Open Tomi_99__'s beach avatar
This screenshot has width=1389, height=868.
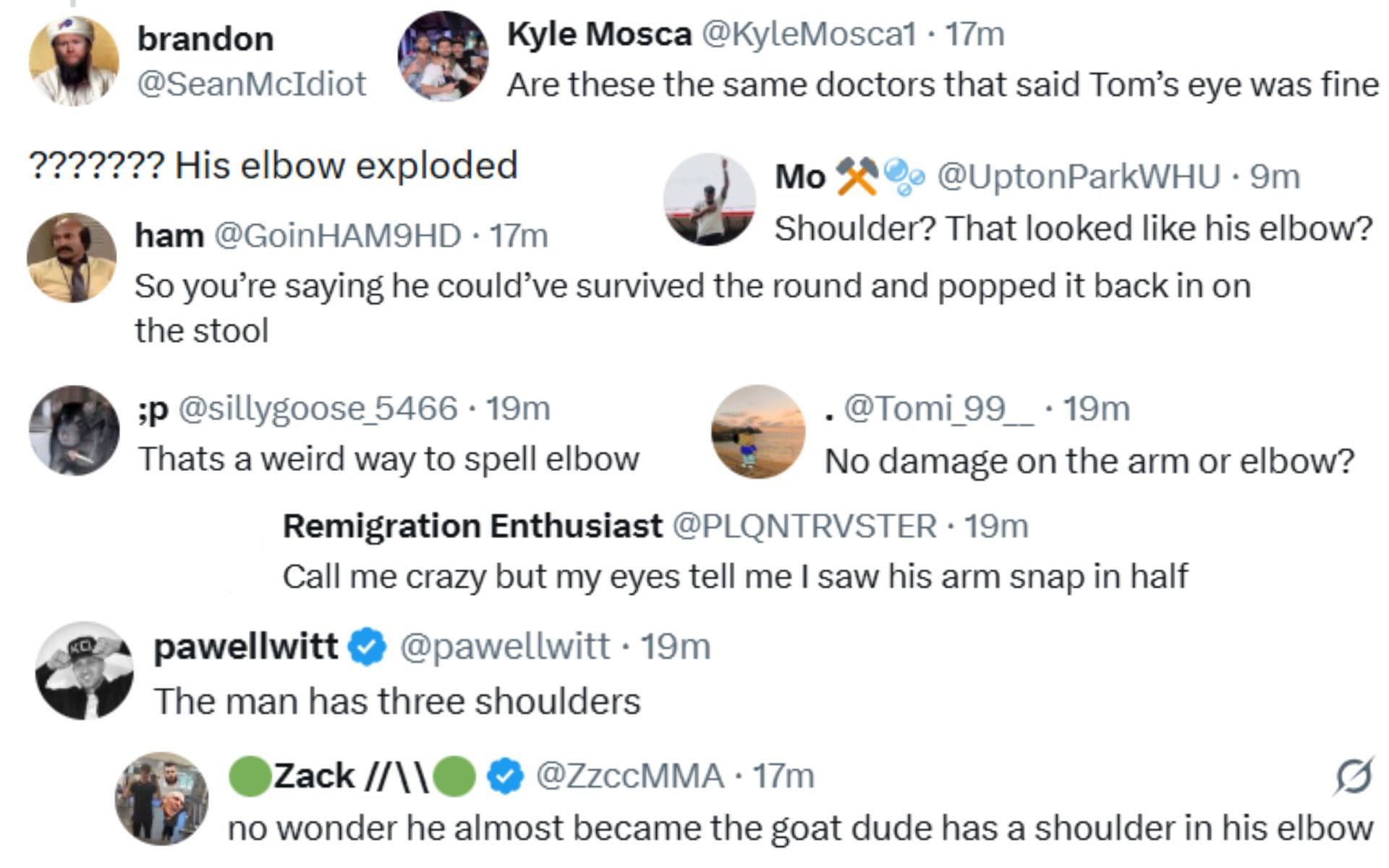pyautogui.click(x=758, y=431)
